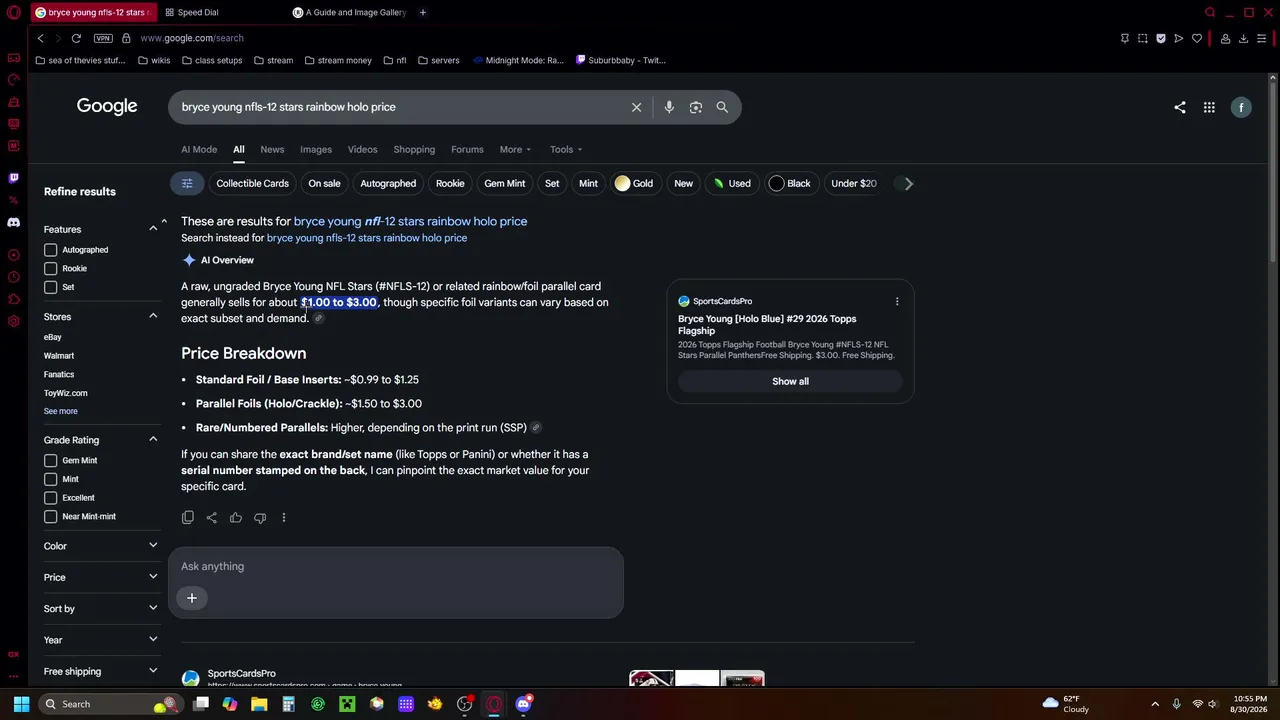The height and width of the screenshot is (720, 1280).
Task: Apply the Collectible Cards filter chip
Action: (252, 183)
